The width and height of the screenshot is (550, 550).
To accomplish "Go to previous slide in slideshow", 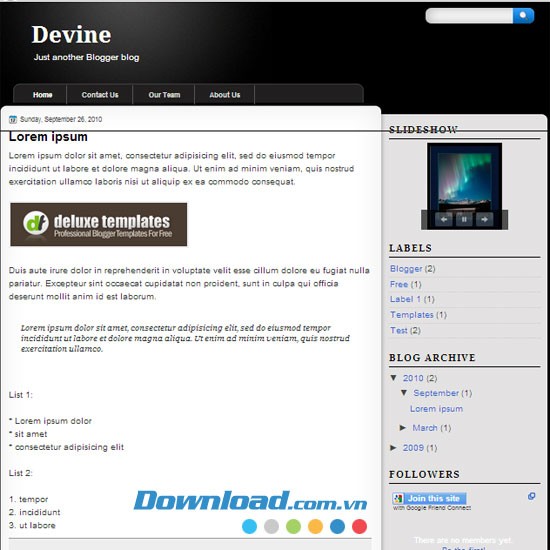I will pyautogui.click(x=444, y=220).
